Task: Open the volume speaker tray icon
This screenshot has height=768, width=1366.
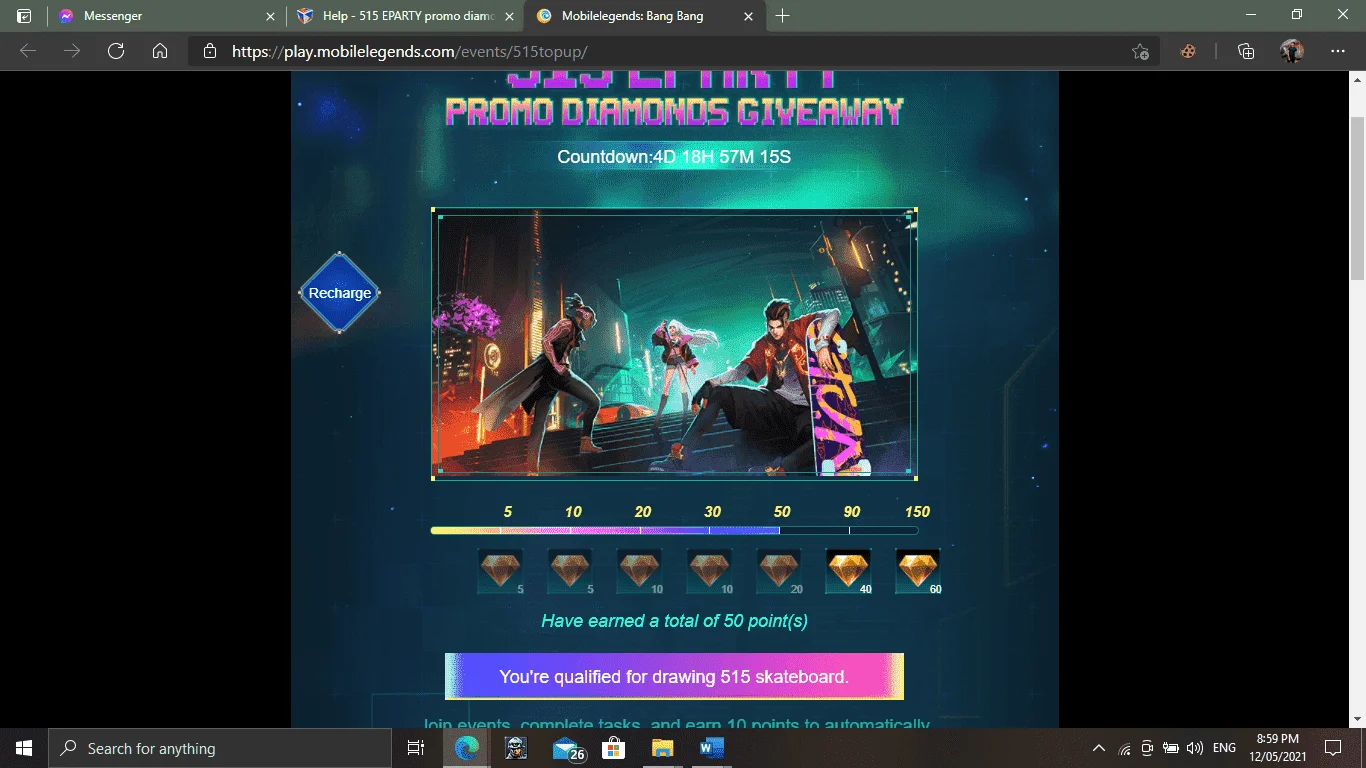Action: pos(1194,748)
